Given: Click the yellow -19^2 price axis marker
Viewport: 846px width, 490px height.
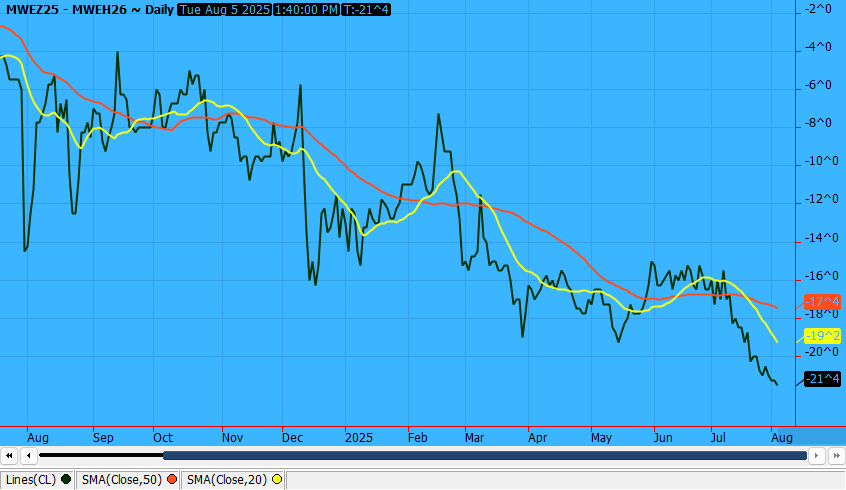Looking at the screenshot, I should [x=821, y=336].
